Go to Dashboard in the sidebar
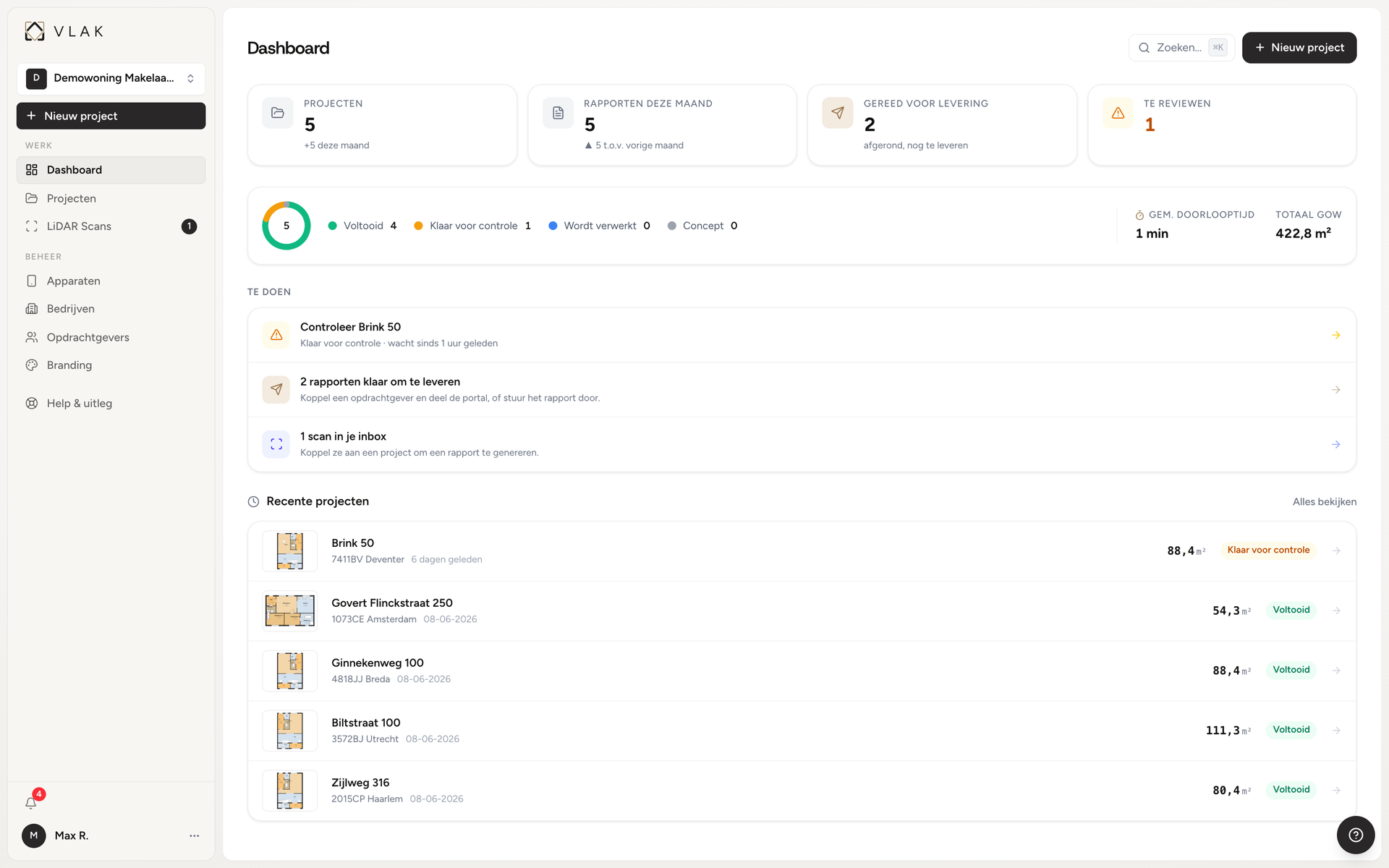This screenshot has height=868, width=1389. pyautogui.click(x=111, y=170)
